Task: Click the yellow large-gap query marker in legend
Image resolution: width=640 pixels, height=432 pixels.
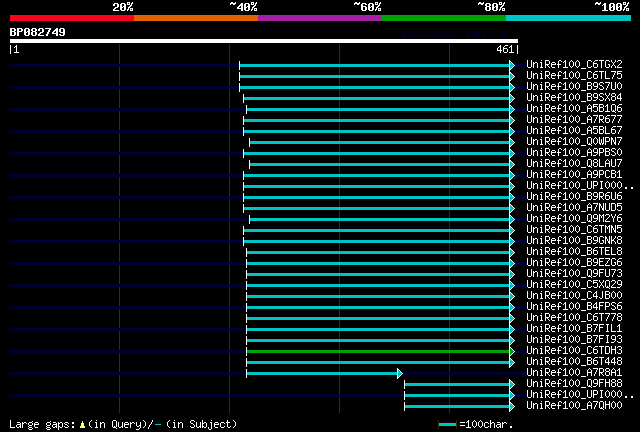Action: tap(82, 425)
